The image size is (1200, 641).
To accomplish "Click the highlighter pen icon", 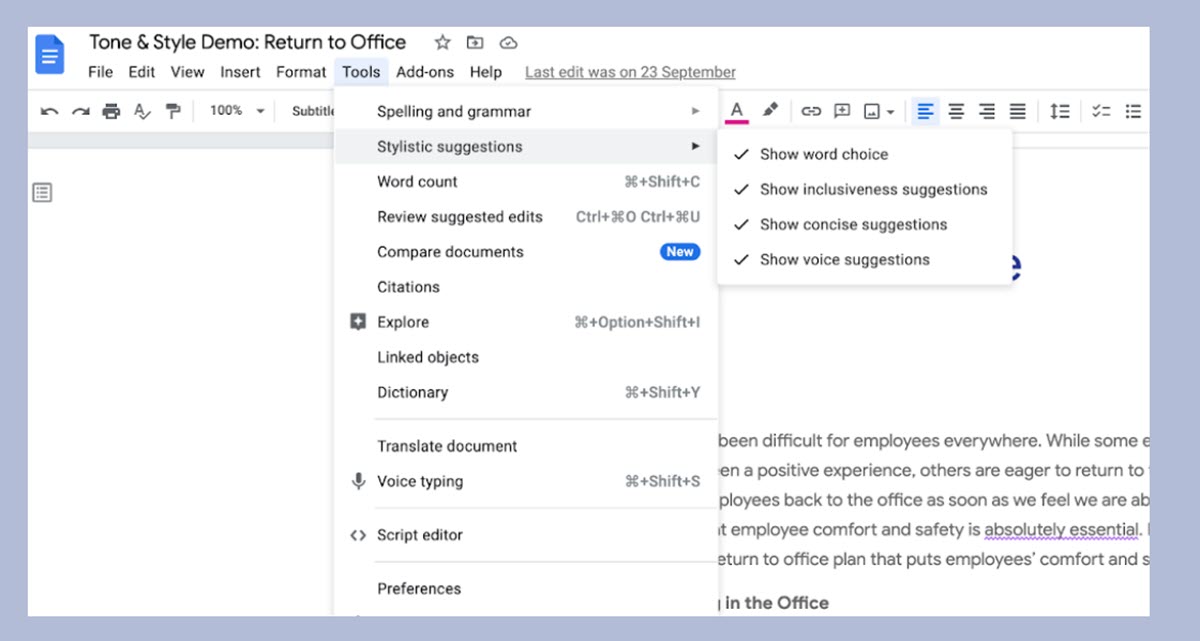I will pos(769,111).
